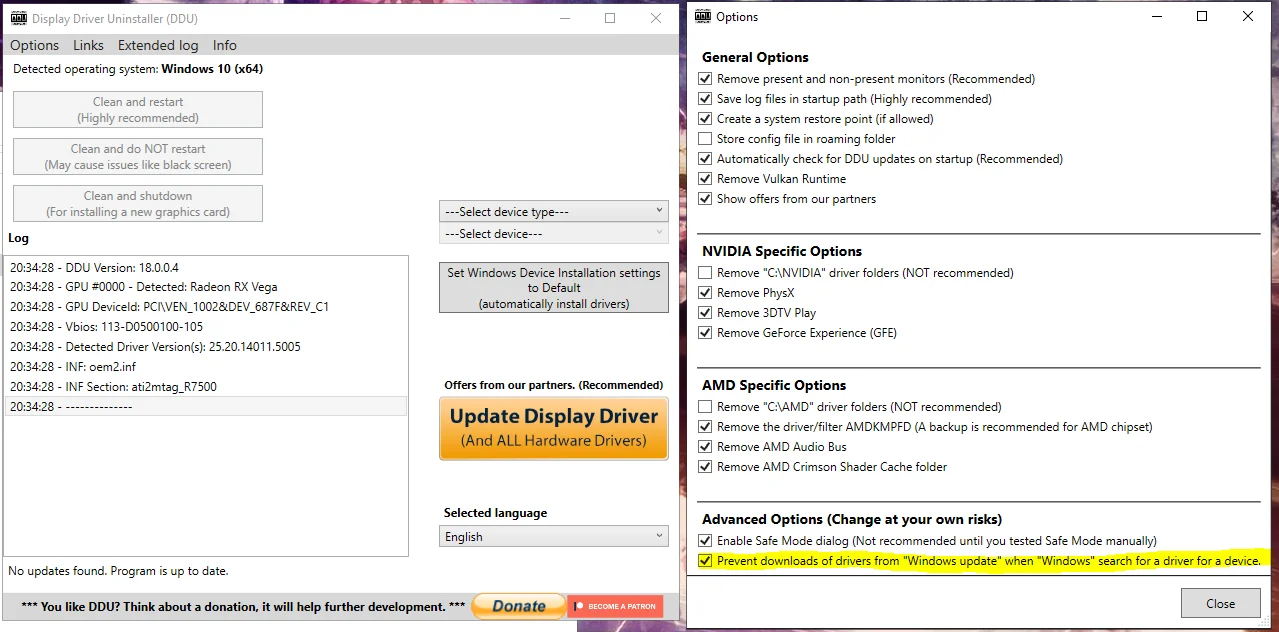Click the 'No updates found' status text

pos(118,571)
